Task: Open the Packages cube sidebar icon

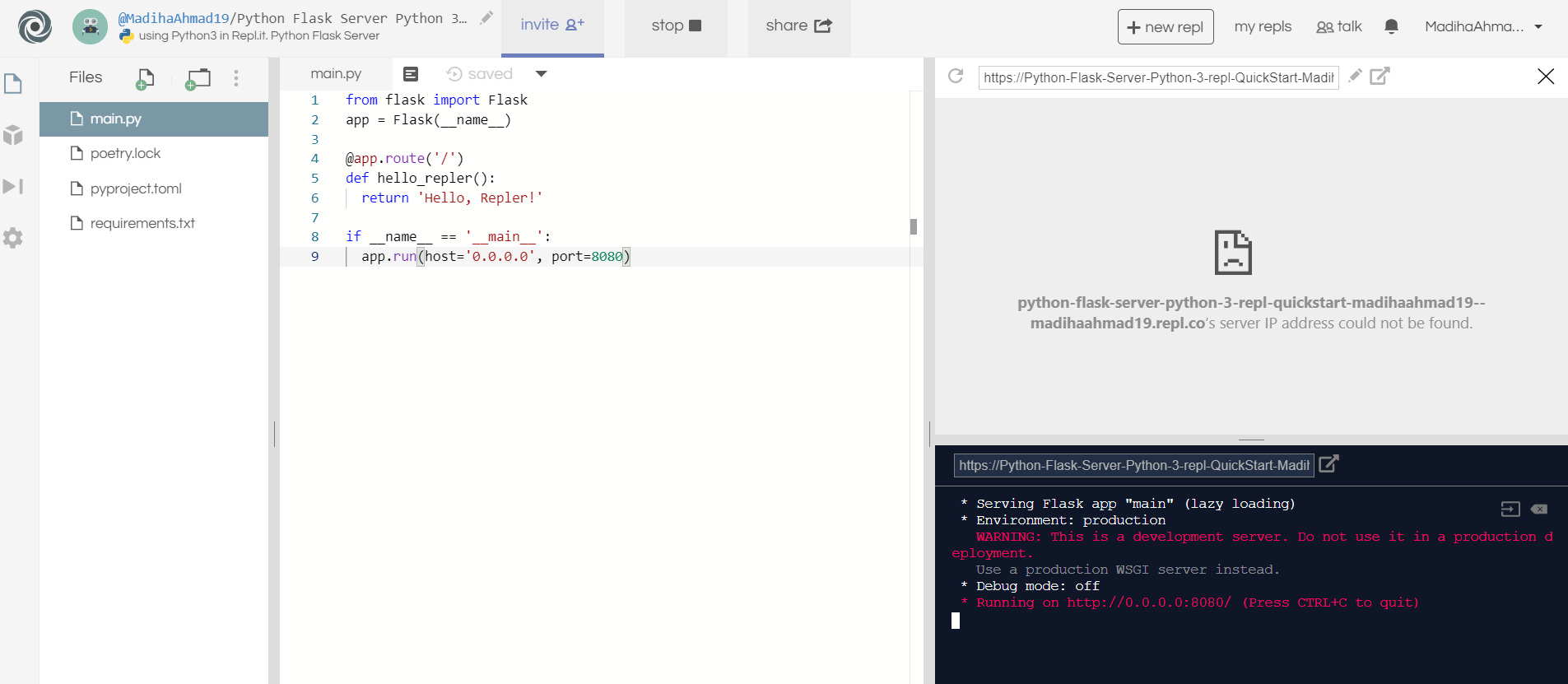Action: click(13, 135)
